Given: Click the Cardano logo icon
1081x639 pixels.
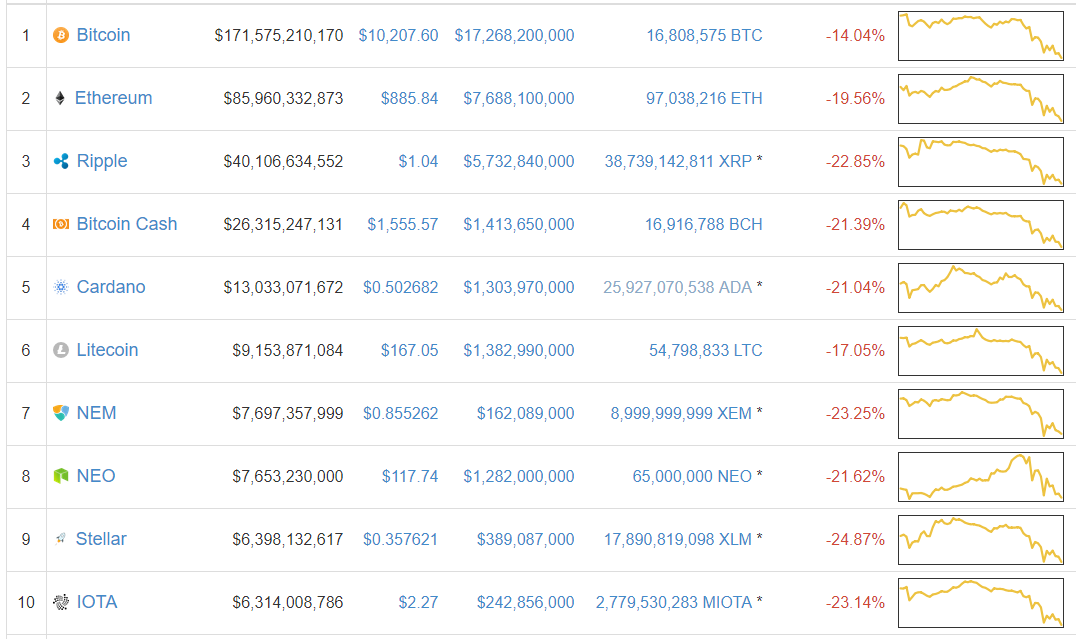Looking at the screenshot, I should [61, 287].
